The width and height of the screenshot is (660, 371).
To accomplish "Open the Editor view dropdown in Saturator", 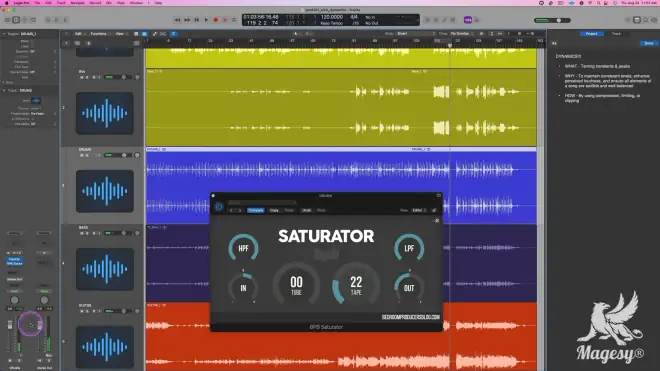I will click(419, 210).
